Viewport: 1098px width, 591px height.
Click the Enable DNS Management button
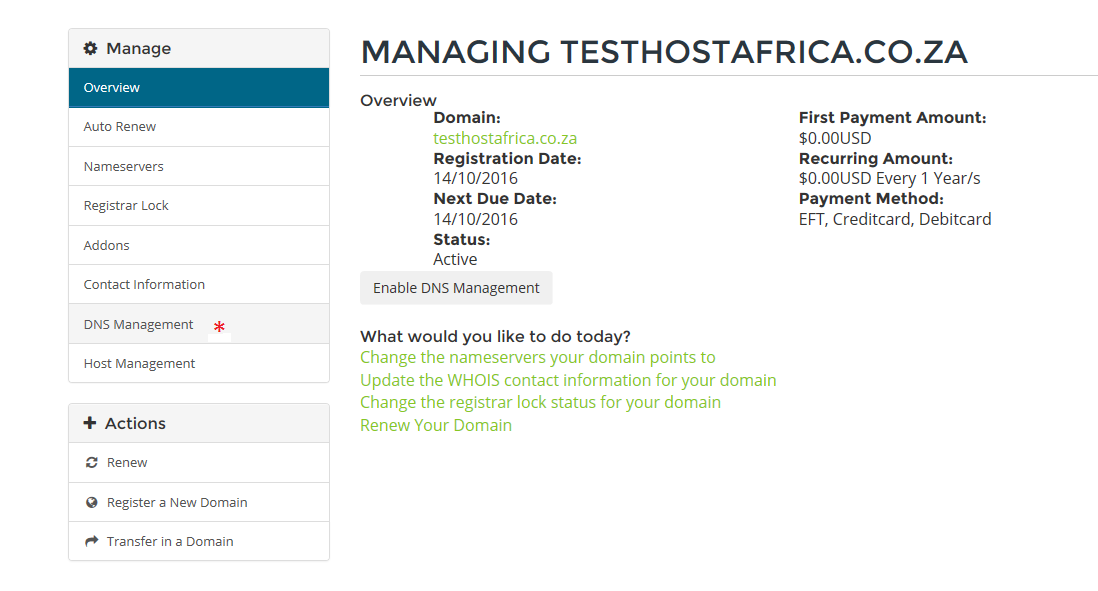[456, 288]
